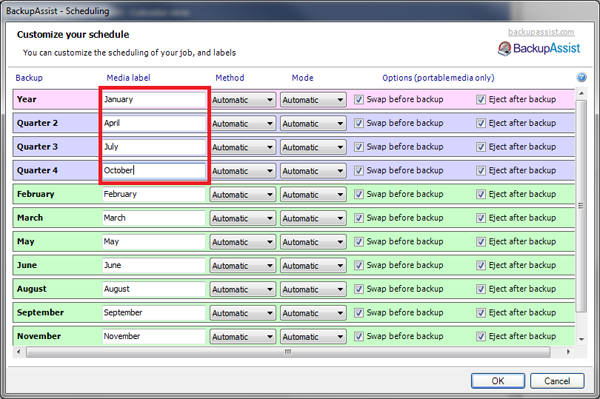The height and width of the screenshot is (399, 600).
Task: Click the November media label field
Action: pos(154,337)
